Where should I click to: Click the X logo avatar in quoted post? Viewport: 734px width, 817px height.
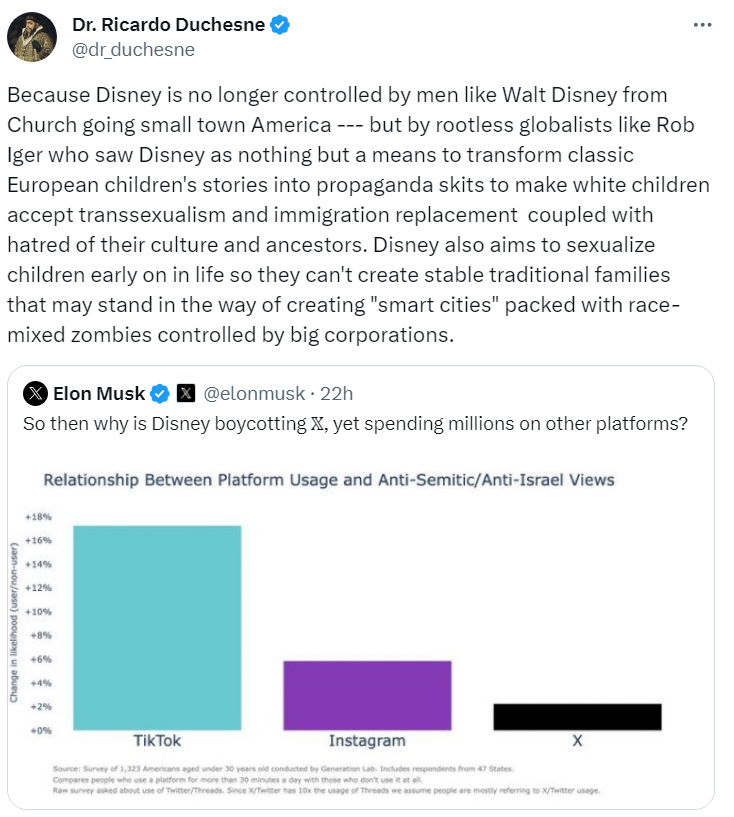[x=35, y=392]
